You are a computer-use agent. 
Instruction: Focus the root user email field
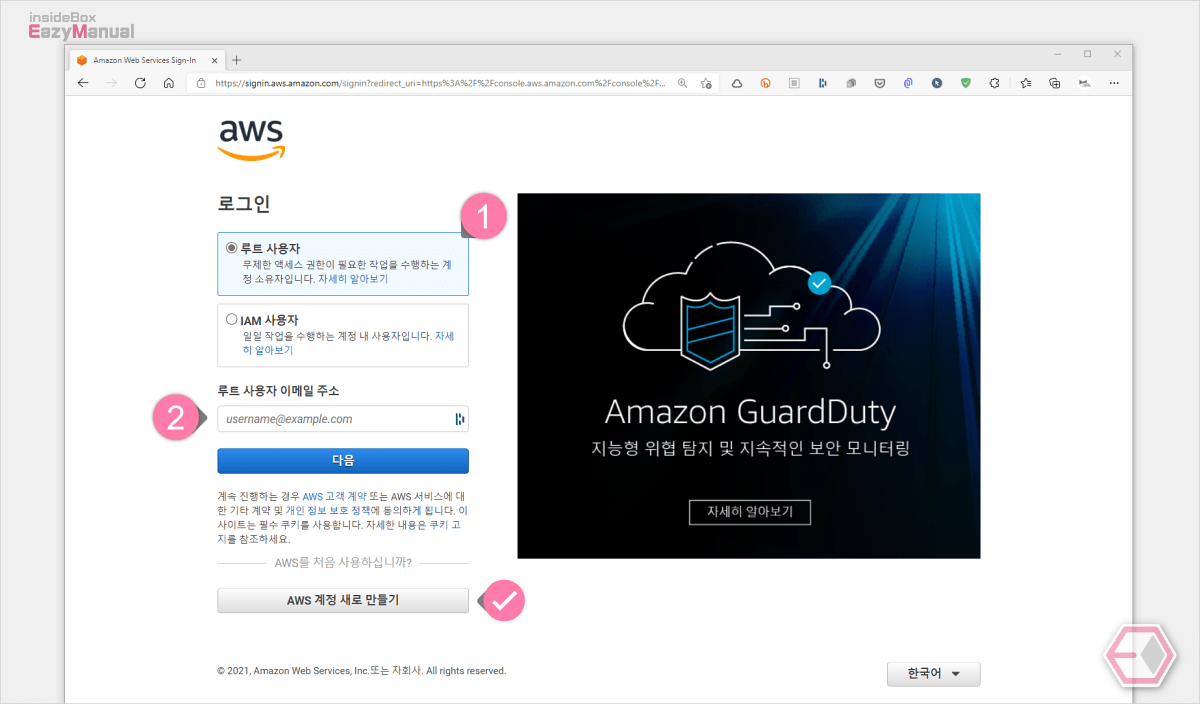coord(343,419)
